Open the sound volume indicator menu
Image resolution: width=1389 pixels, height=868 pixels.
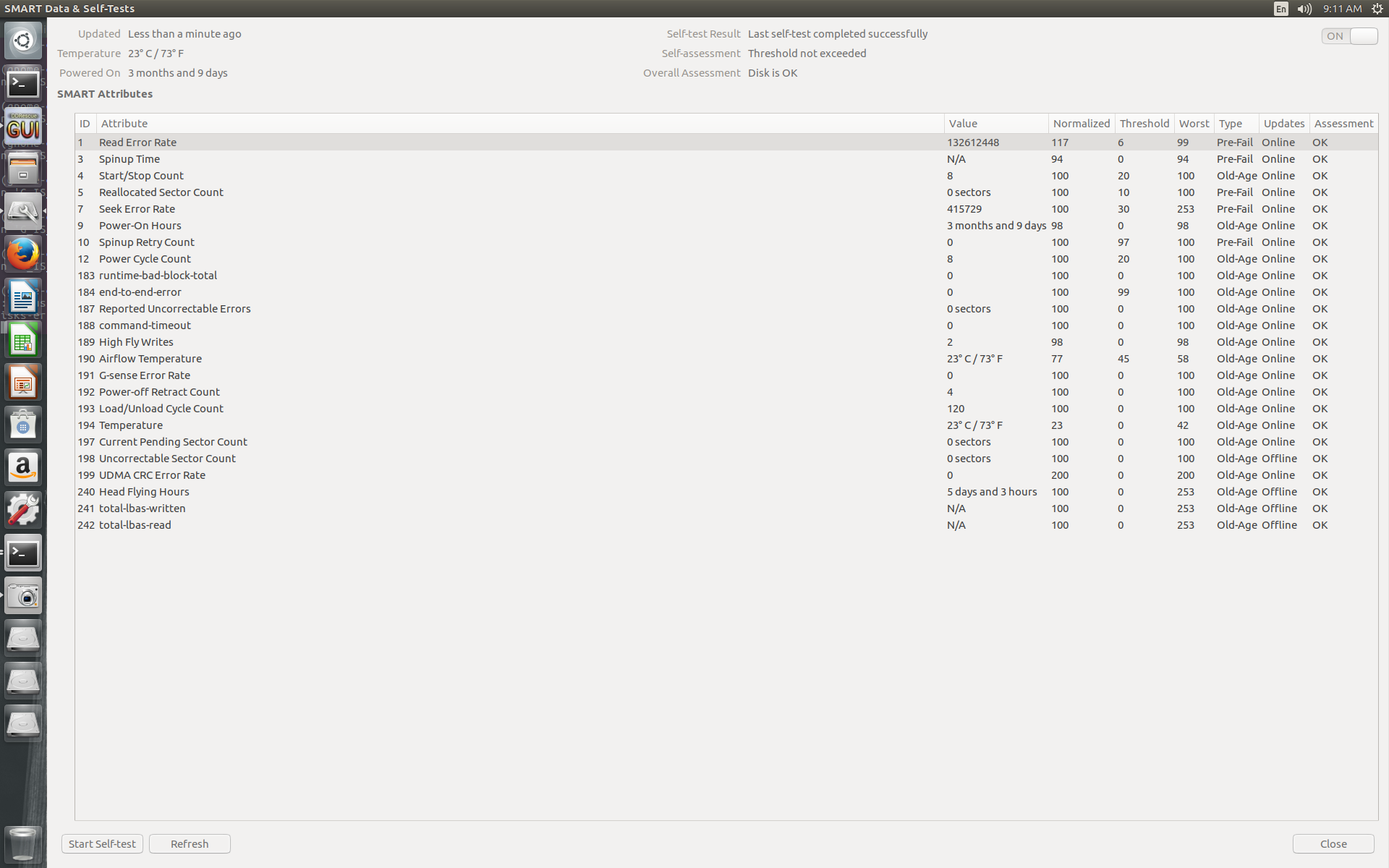(x=1304, y=9)
